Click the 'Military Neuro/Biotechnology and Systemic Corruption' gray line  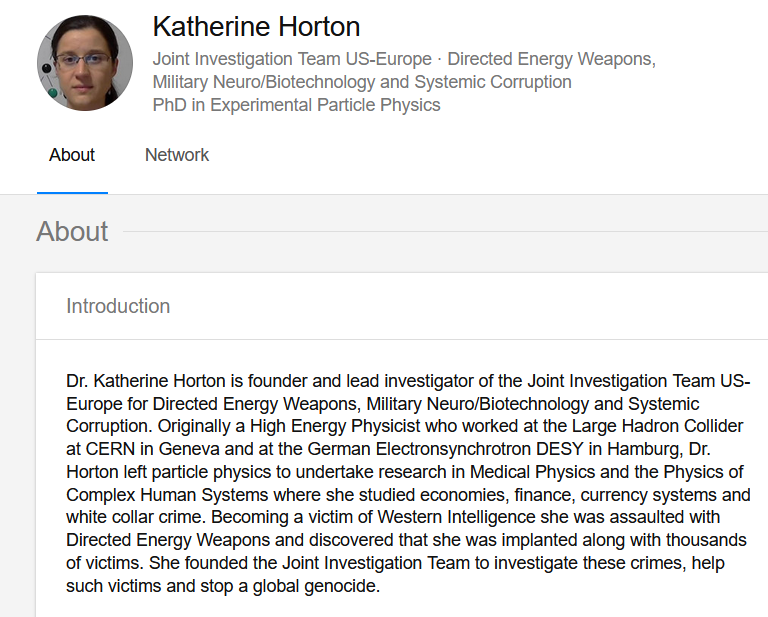362,82
